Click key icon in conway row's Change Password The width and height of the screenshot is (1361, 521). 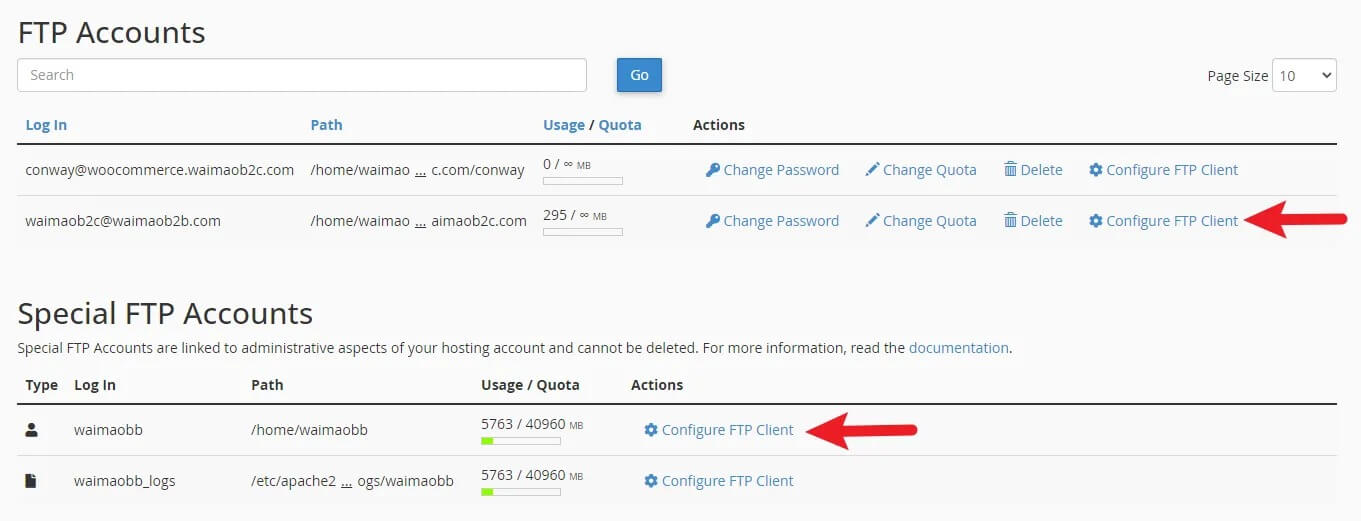pyautogui.click(x=713, y=170)
